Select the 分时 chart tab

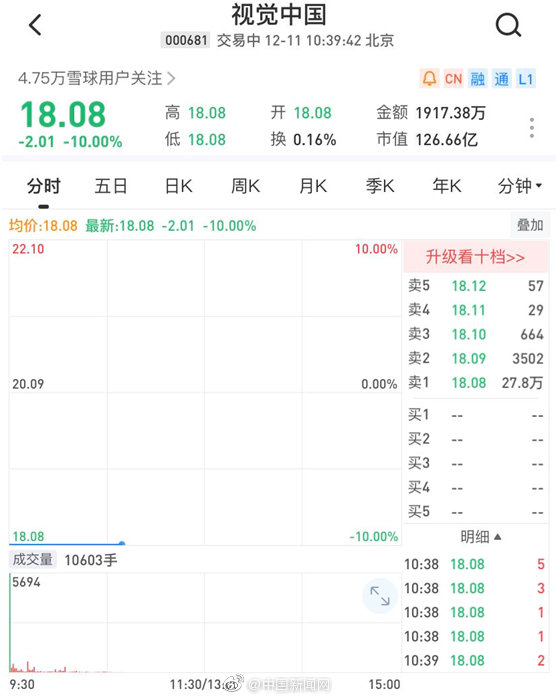[44, 186]
